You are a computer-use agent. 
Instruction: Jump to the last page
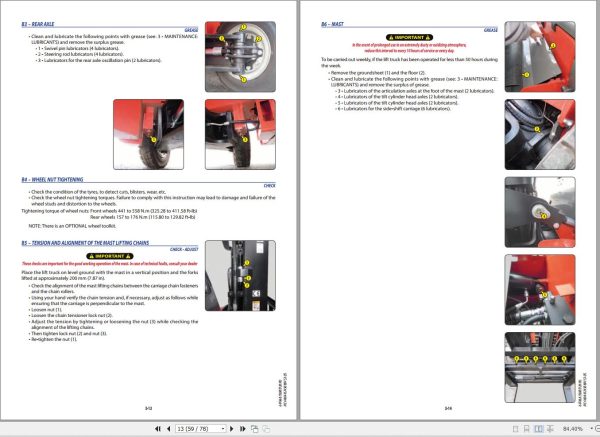coord(242,429)
